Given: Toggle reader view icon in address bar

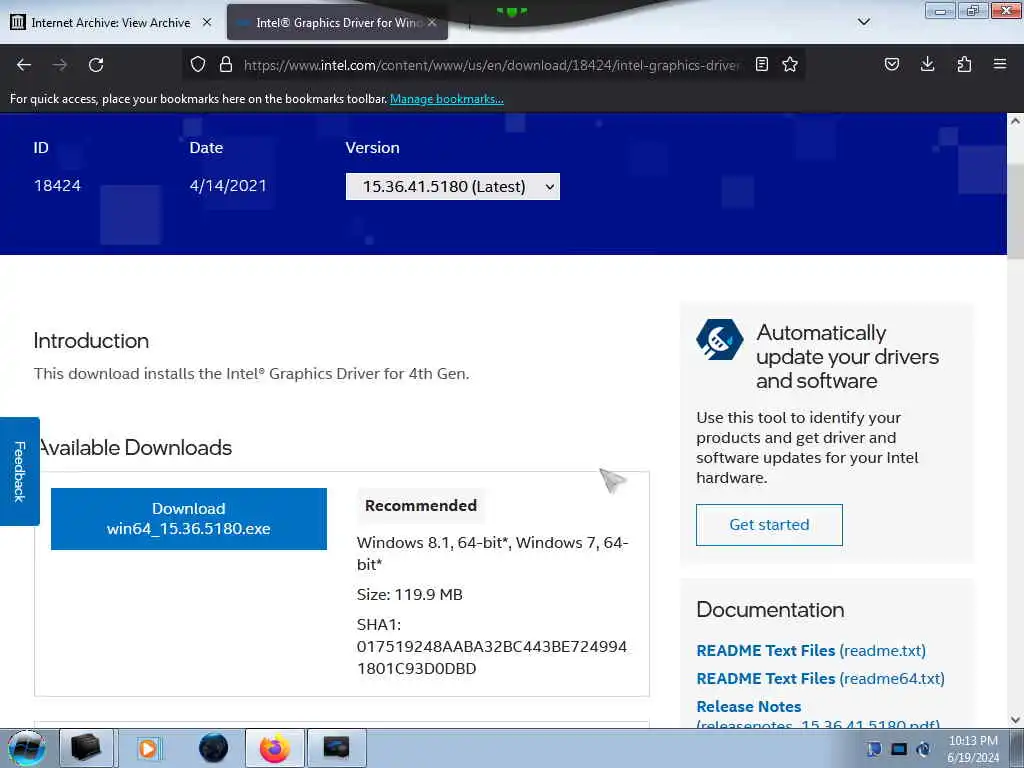Looking at the screenshot, I should click(761, 64).
